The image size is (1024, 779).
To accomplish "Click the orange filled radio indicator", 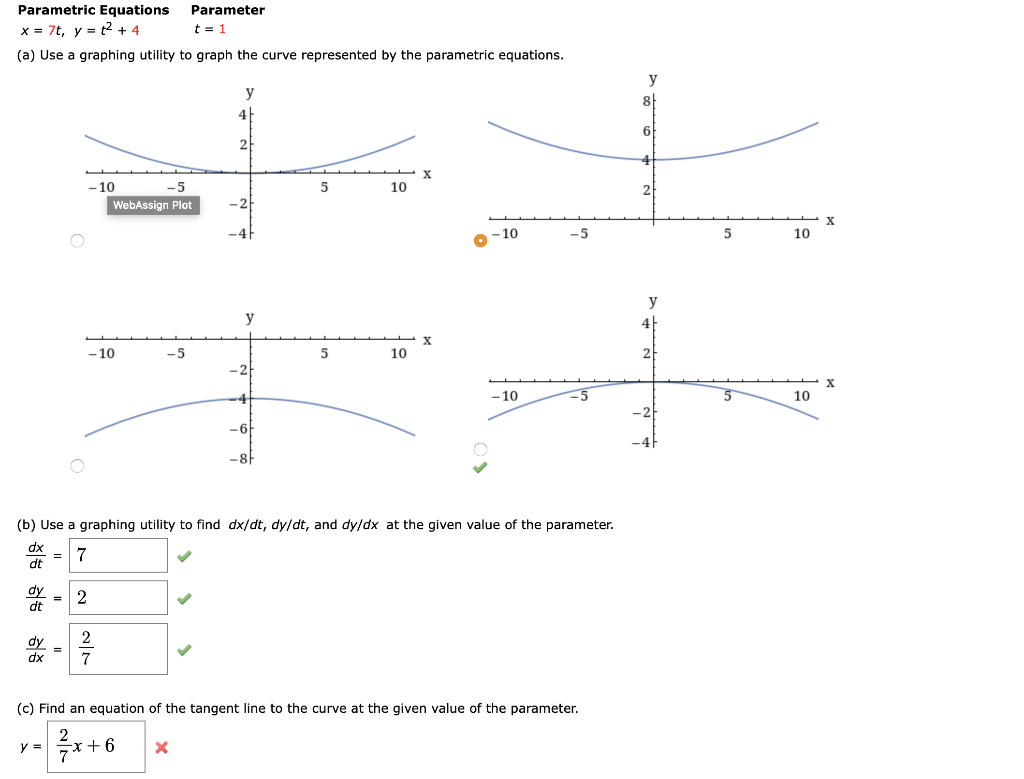I will (x=480, y=240).
